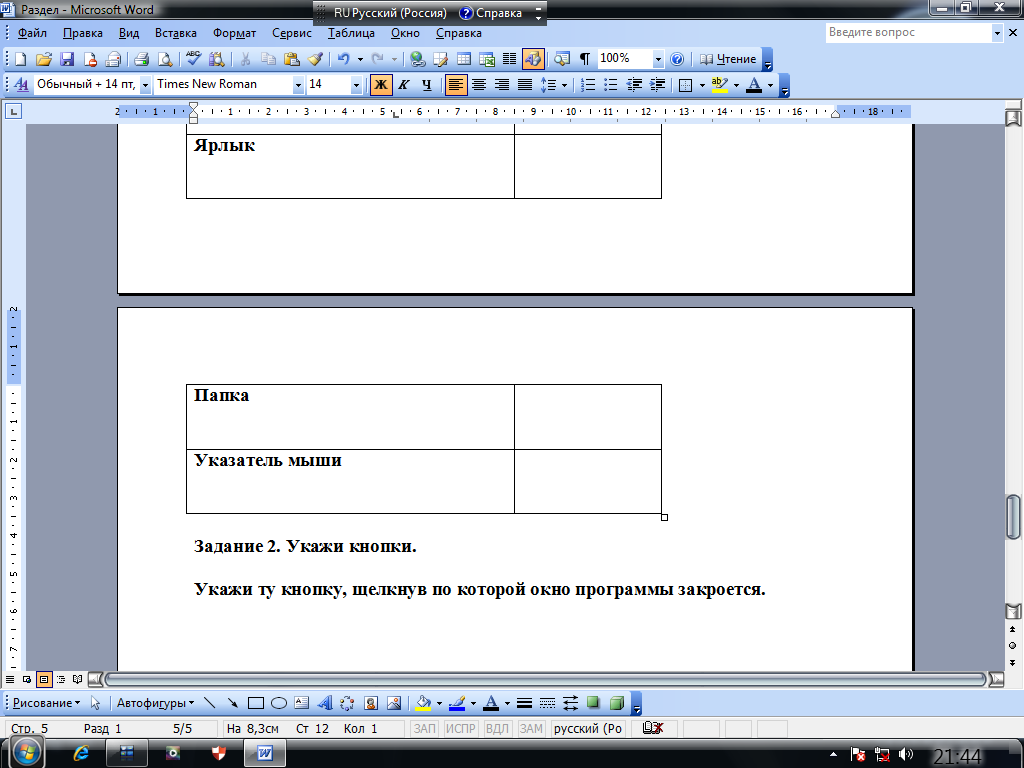Insert a picture from file
The width and height of the screenshot is (1024, 768).
pyautogui.click(x=394, y=703)
